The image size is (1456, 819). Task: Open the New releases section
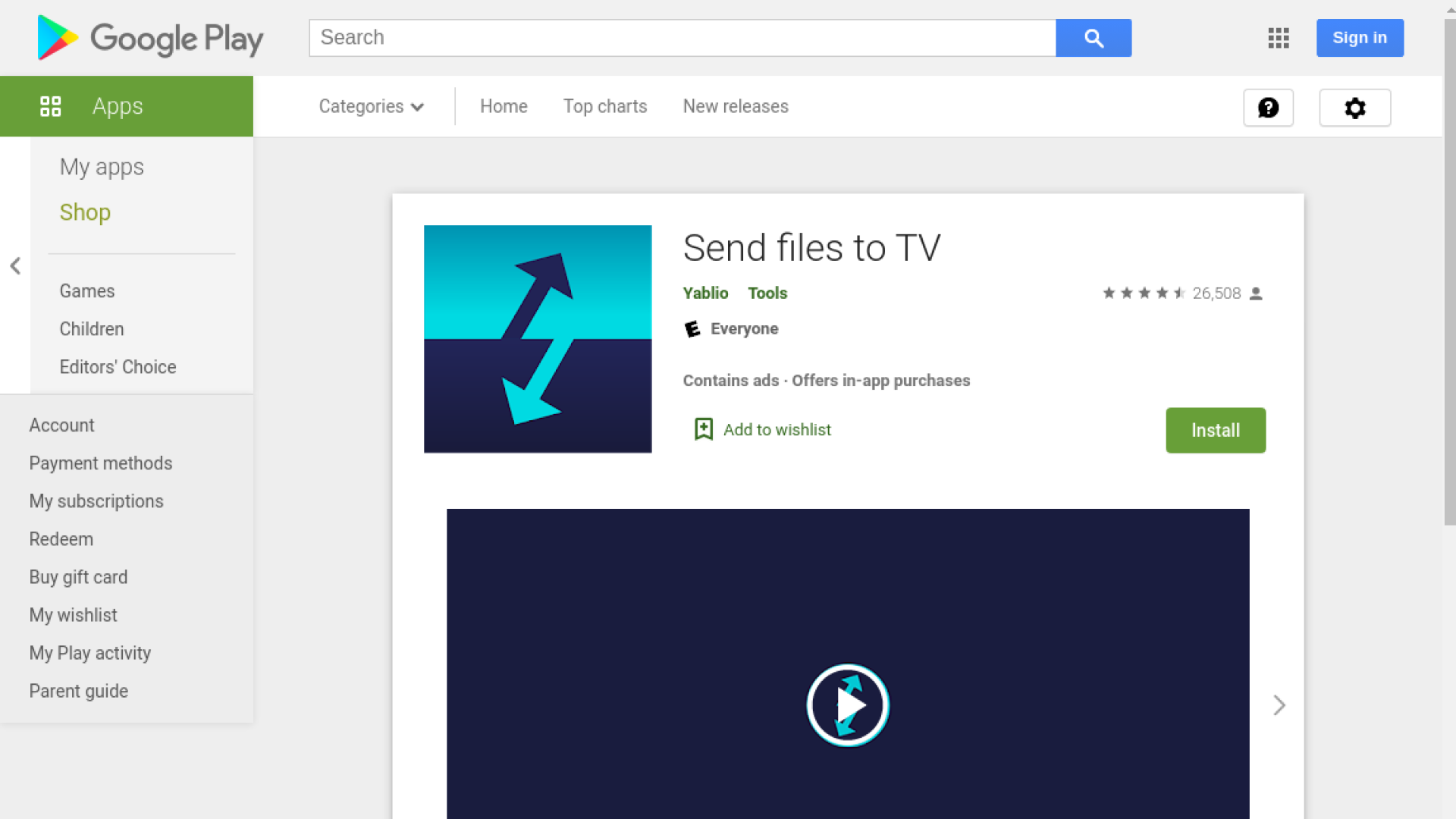(x=735, y=106)
